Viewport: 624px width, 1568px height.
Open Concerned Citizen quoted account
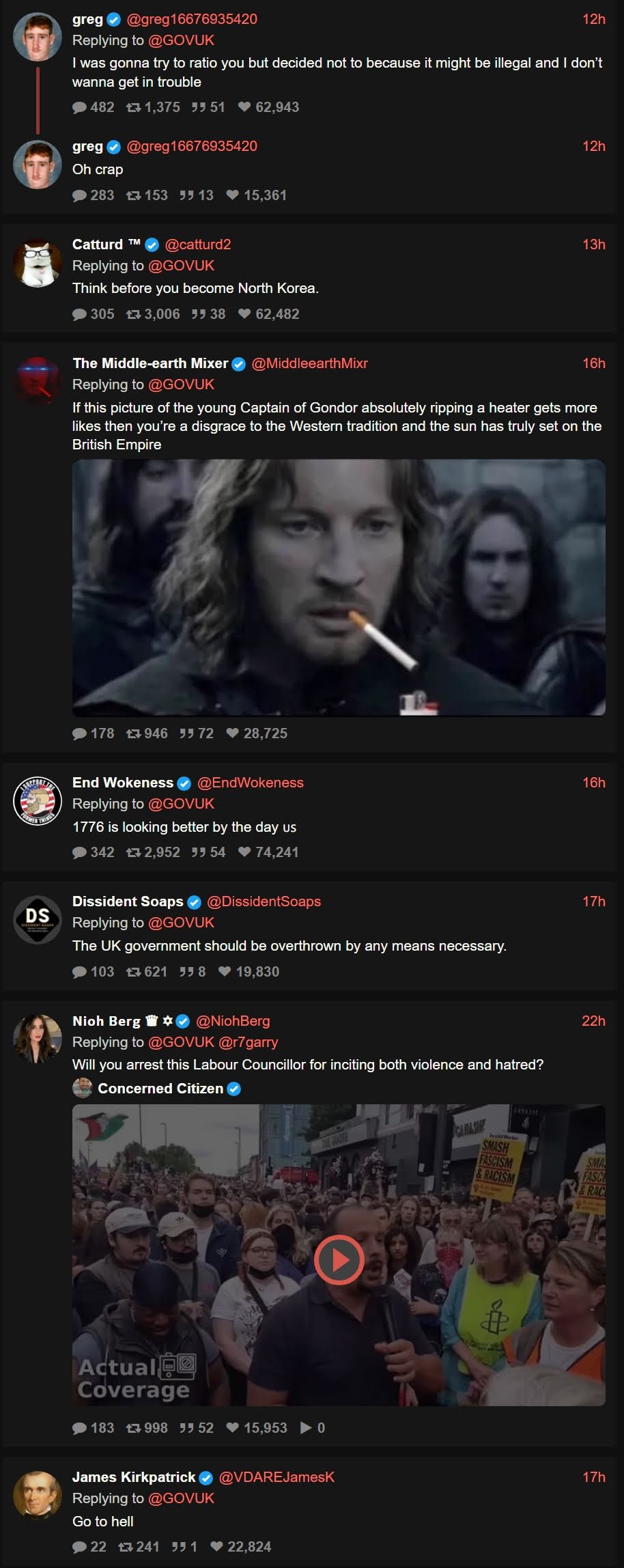click(160, 1089)
